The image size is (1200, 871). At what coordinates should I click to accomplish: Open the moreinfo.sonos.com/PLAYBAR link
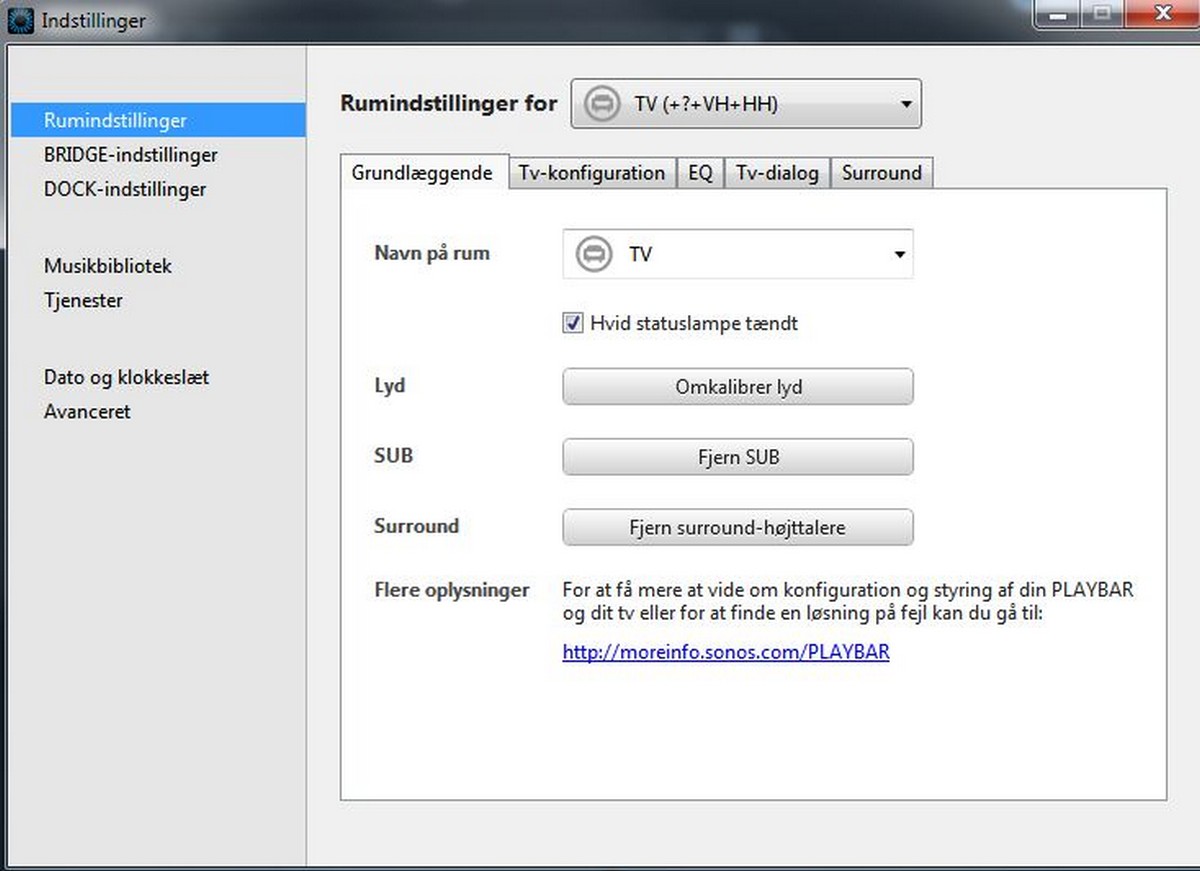click(726, 652)
